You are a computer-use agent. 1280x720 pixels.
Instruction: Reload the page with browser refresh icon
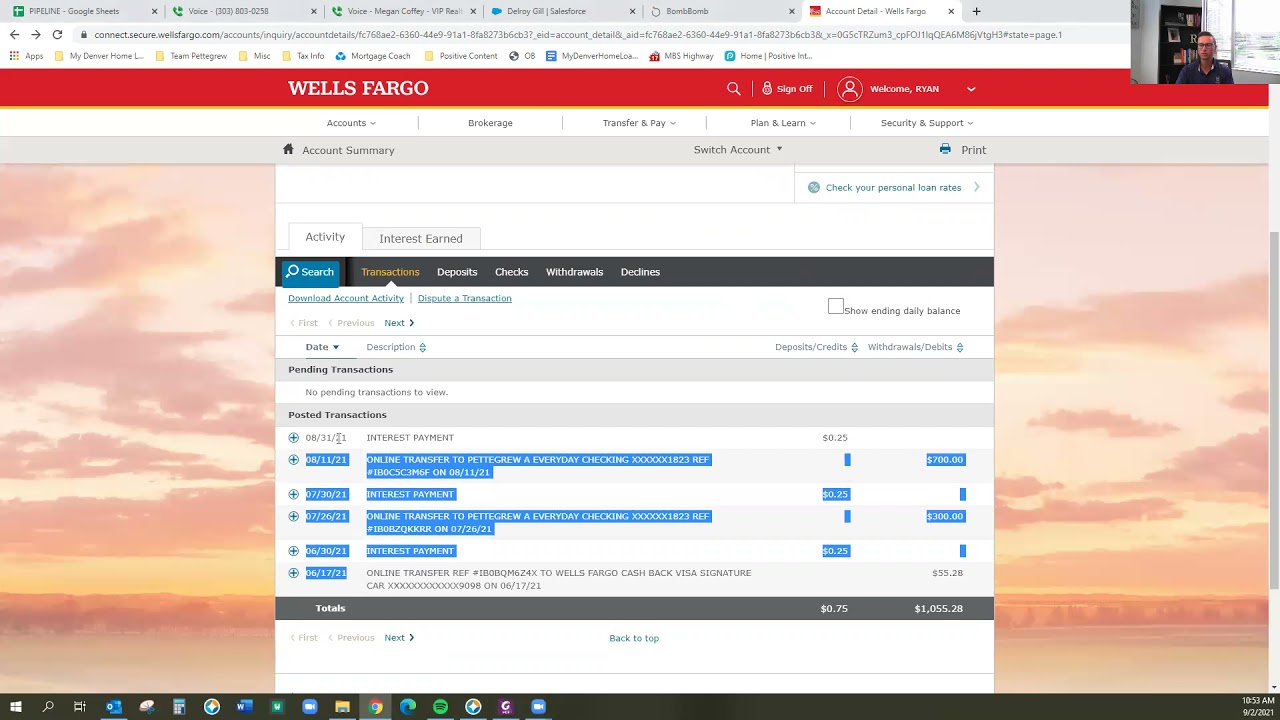tap(57, 34)
